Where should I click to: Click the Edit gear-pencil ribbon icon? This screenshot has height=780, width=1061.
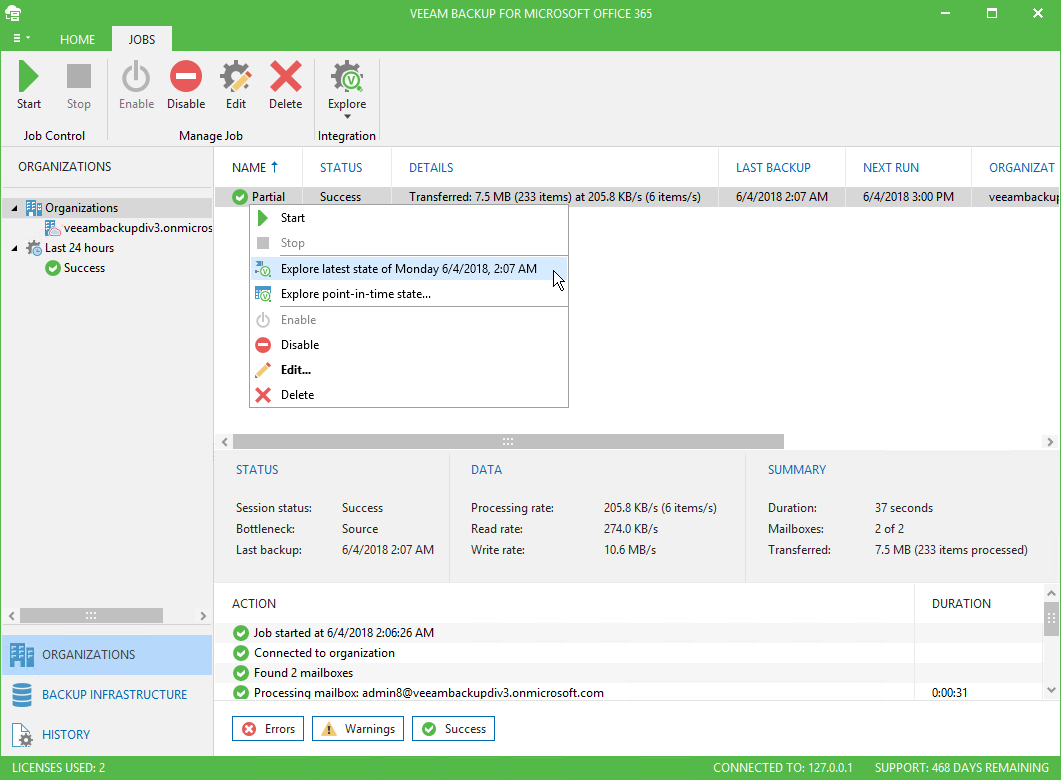[x=236, y=76]
